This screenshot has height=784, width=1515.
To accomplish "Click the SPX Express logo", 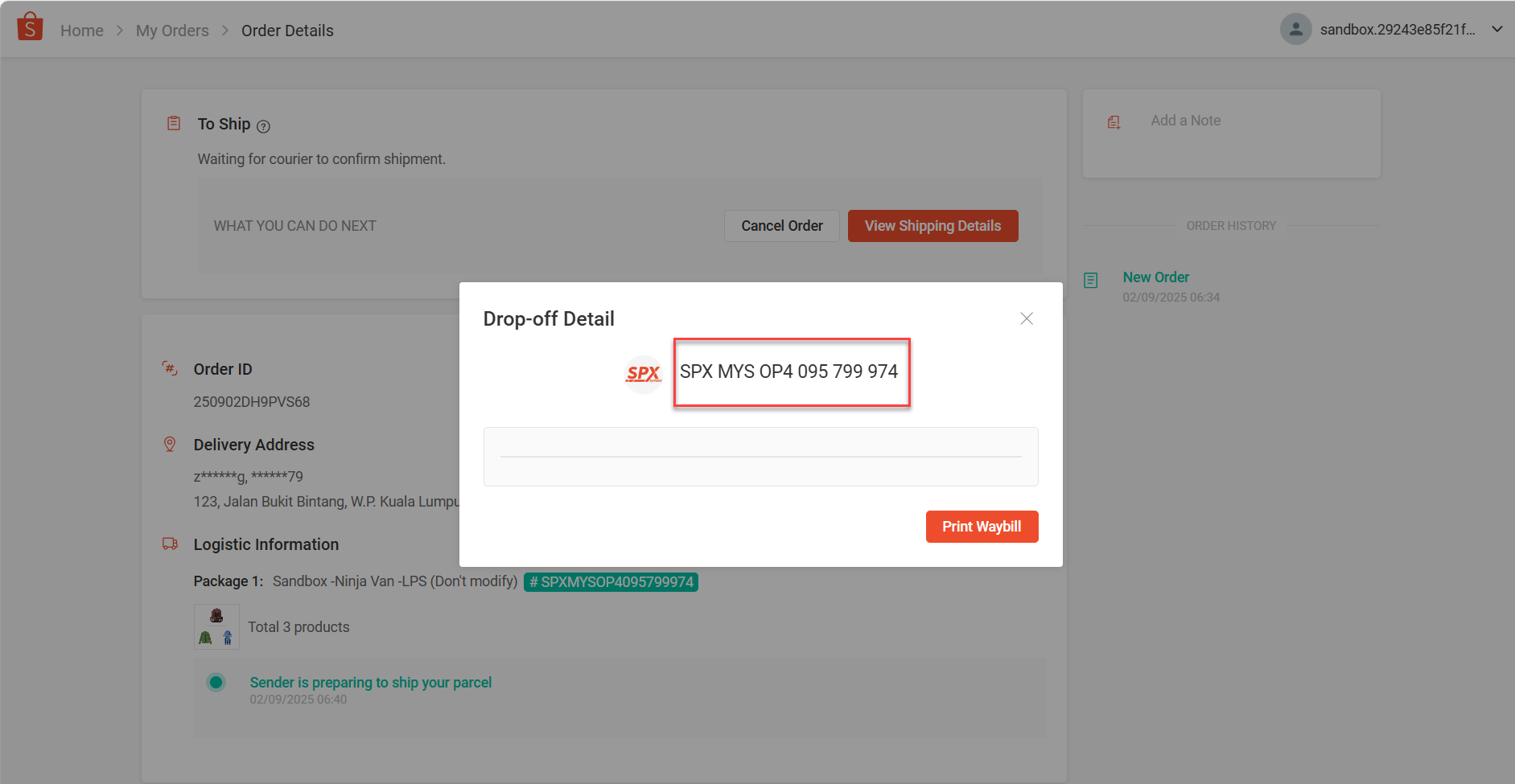I will [x=643, y=374].
